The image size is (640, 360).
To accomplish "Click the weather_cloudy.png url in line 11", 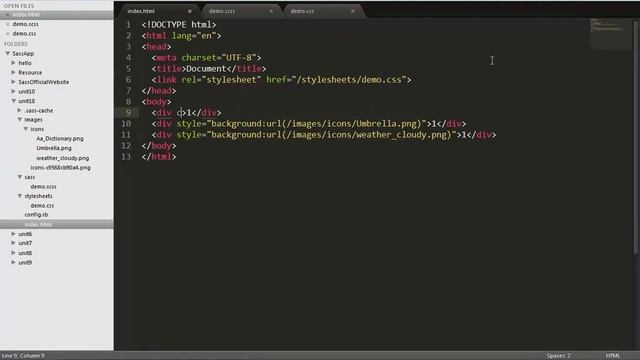I will (x=366, y=135).
